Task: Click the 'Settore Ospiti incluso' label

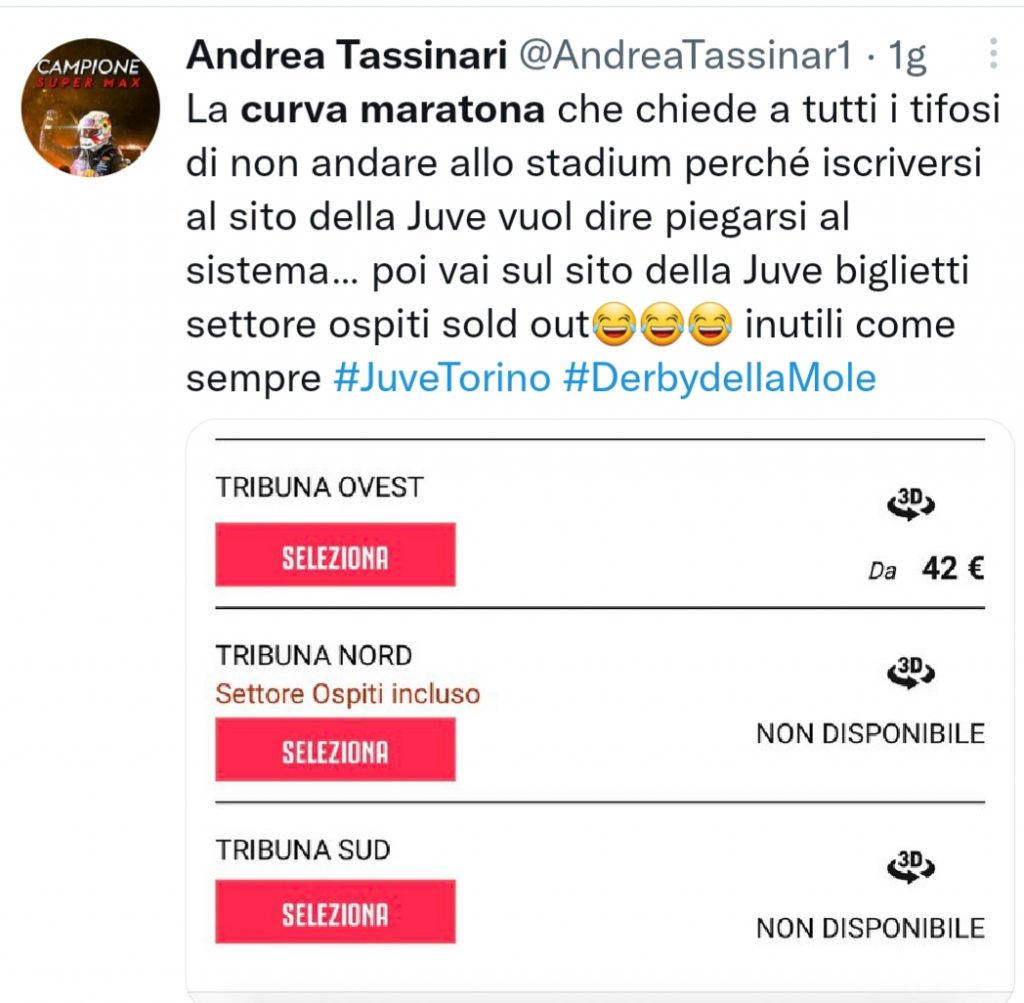Action: (x=346, y=694)
